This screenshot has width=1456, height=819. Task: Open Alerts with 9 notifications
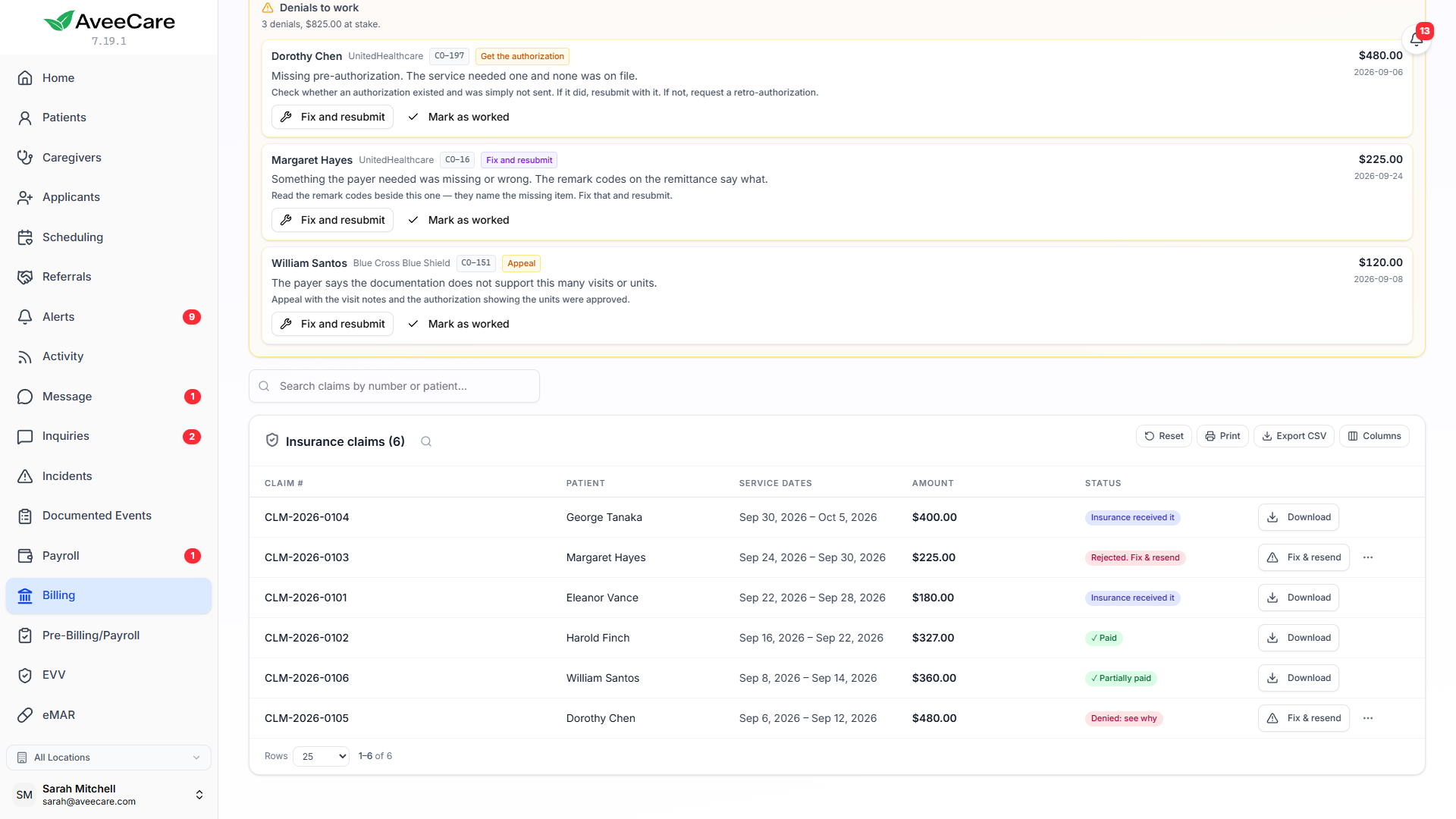[x=108, y=317]
